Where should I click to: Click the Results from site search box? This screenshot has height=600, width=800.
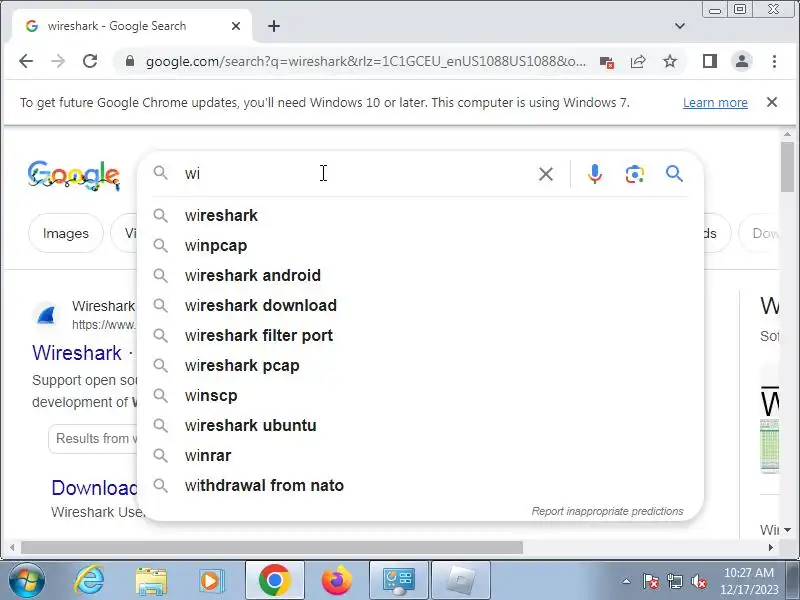coord(94,438)
